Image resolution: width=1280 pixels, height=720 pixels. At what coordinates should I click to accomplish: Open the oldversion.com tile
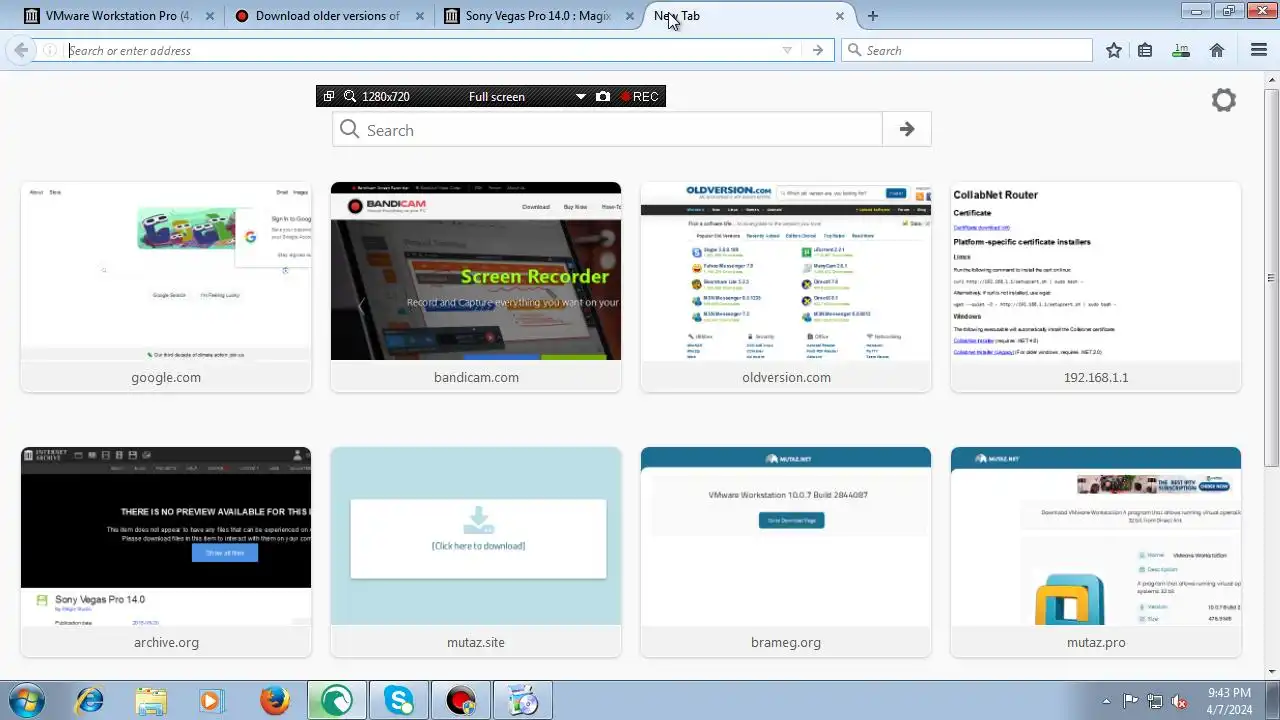pos(786,287)
